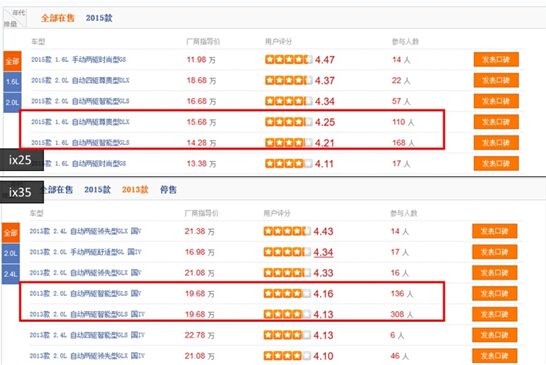This screenshot has height=365, width=546.
Task: Click the 22.78 万 price cell
Action: [200, 335]
